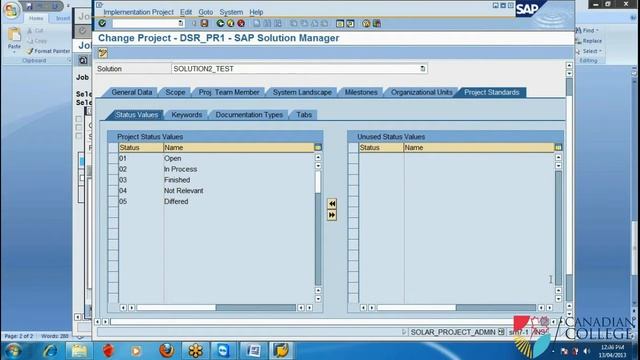Click Format Painter in the Word window
Screen dimensions: 640x360
(x=48, y=51)
